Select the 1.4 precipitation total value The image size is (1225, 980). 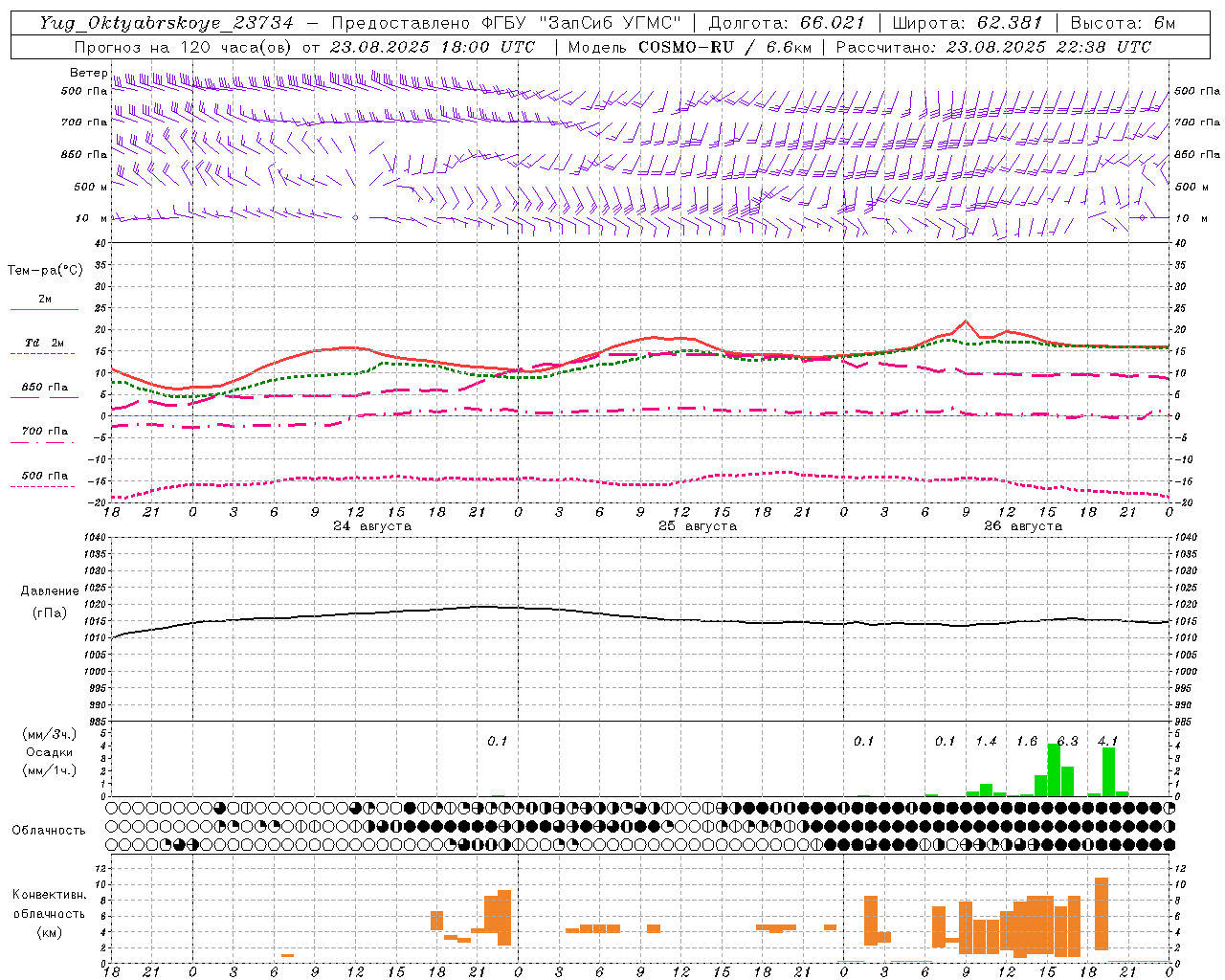tap(986, 741)
